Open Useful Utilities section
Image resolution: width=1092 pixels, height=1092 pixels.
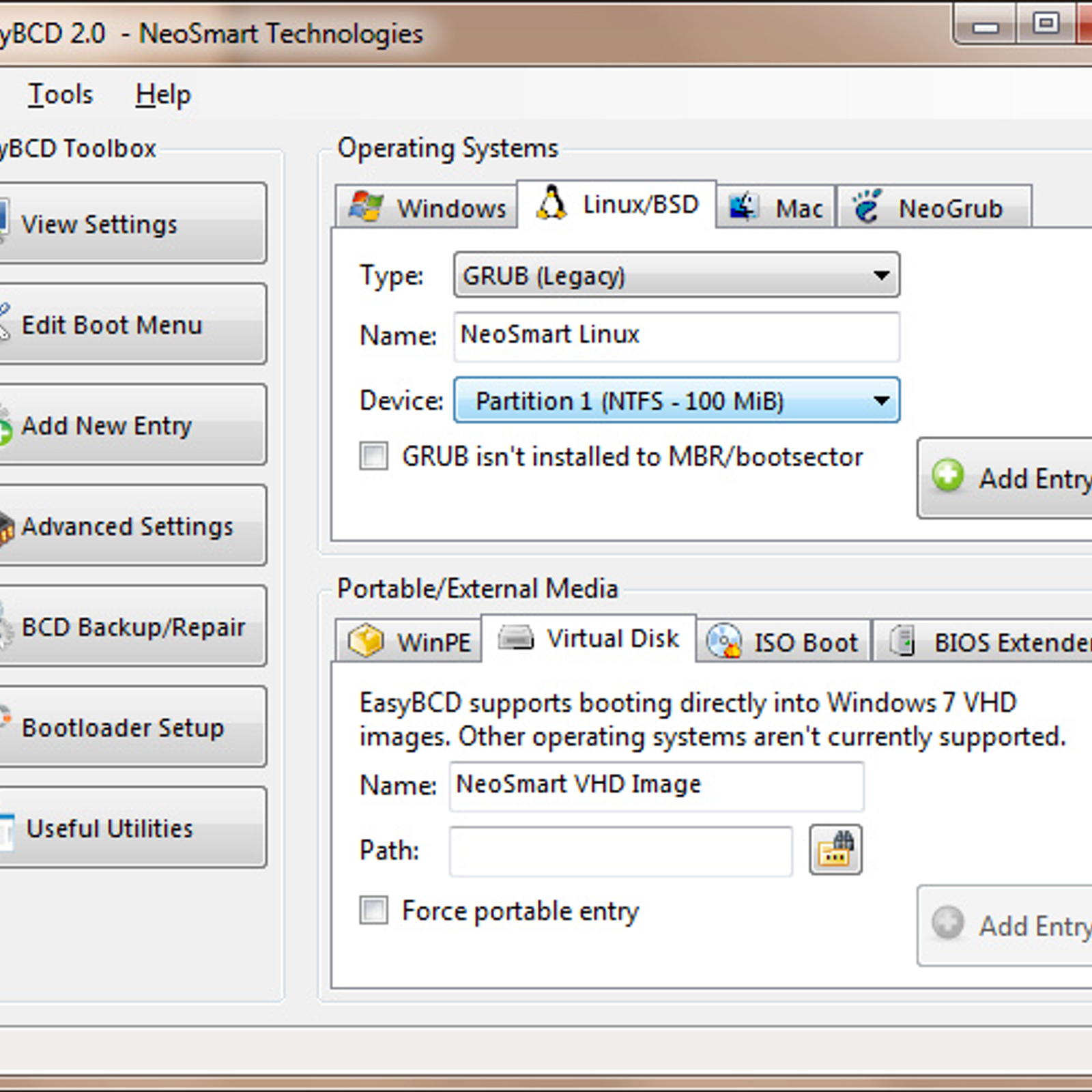[x=132, y=827]
